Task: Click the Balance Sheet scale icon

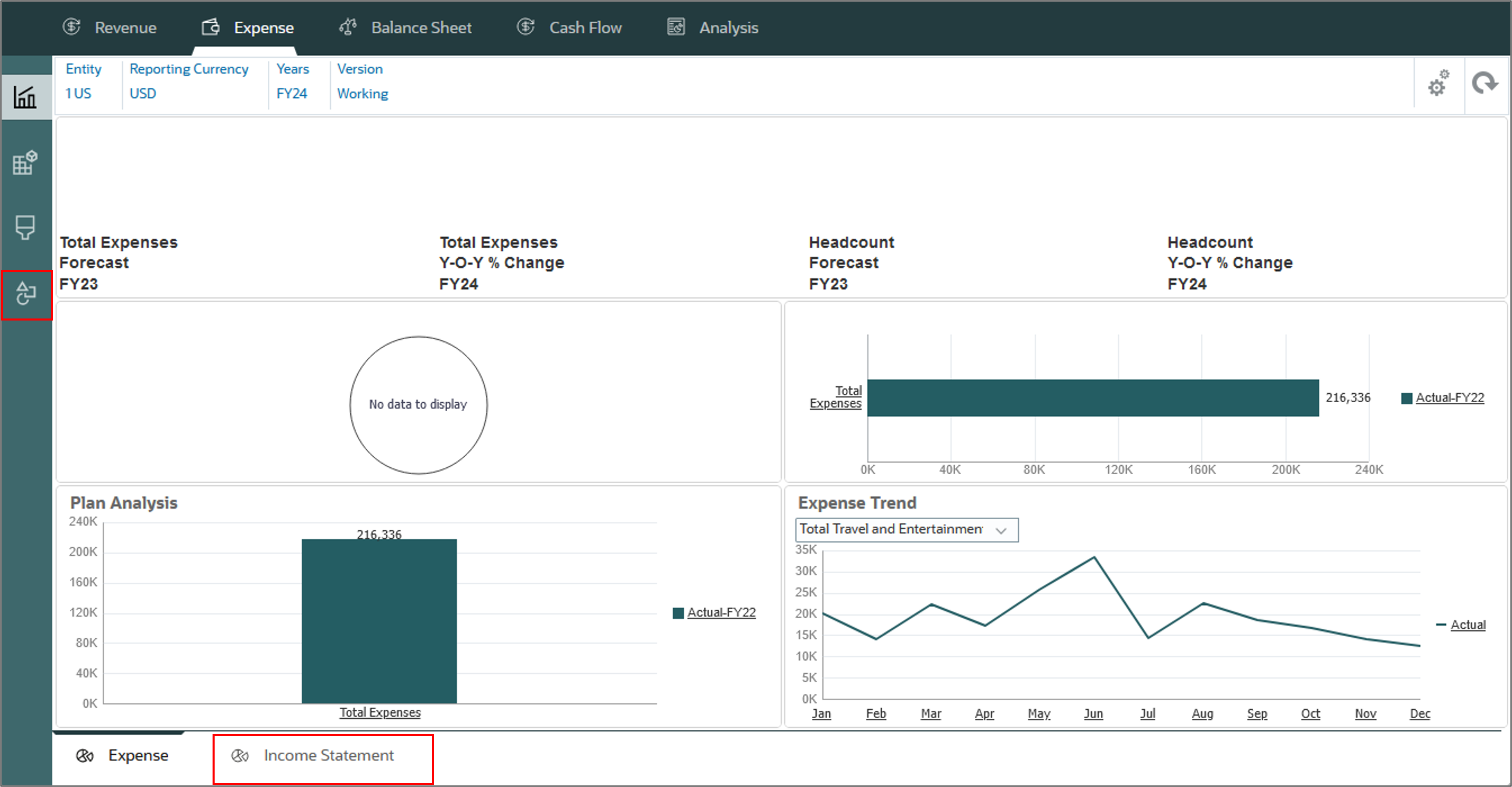Action: [347, 27]
